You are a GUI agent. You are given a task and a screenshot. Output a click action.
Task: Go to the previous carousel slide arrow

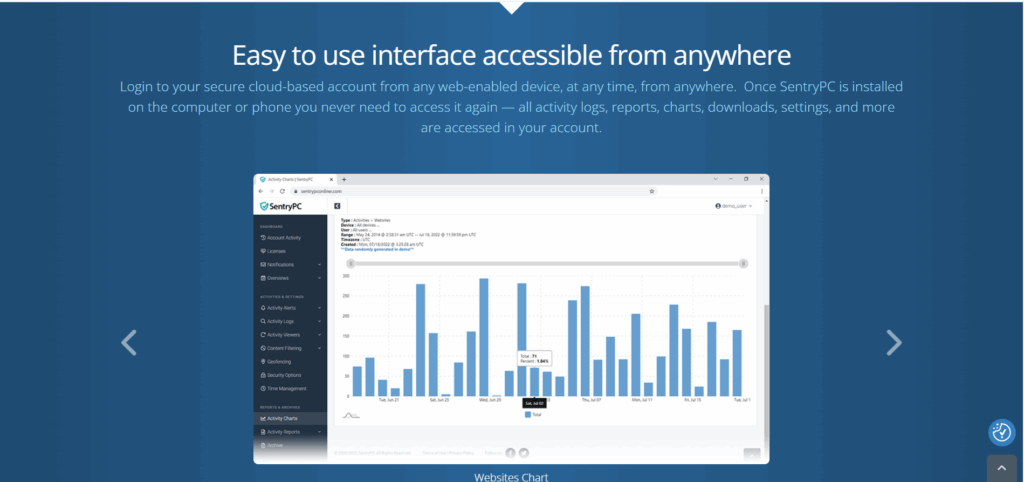tap(129, 342)
